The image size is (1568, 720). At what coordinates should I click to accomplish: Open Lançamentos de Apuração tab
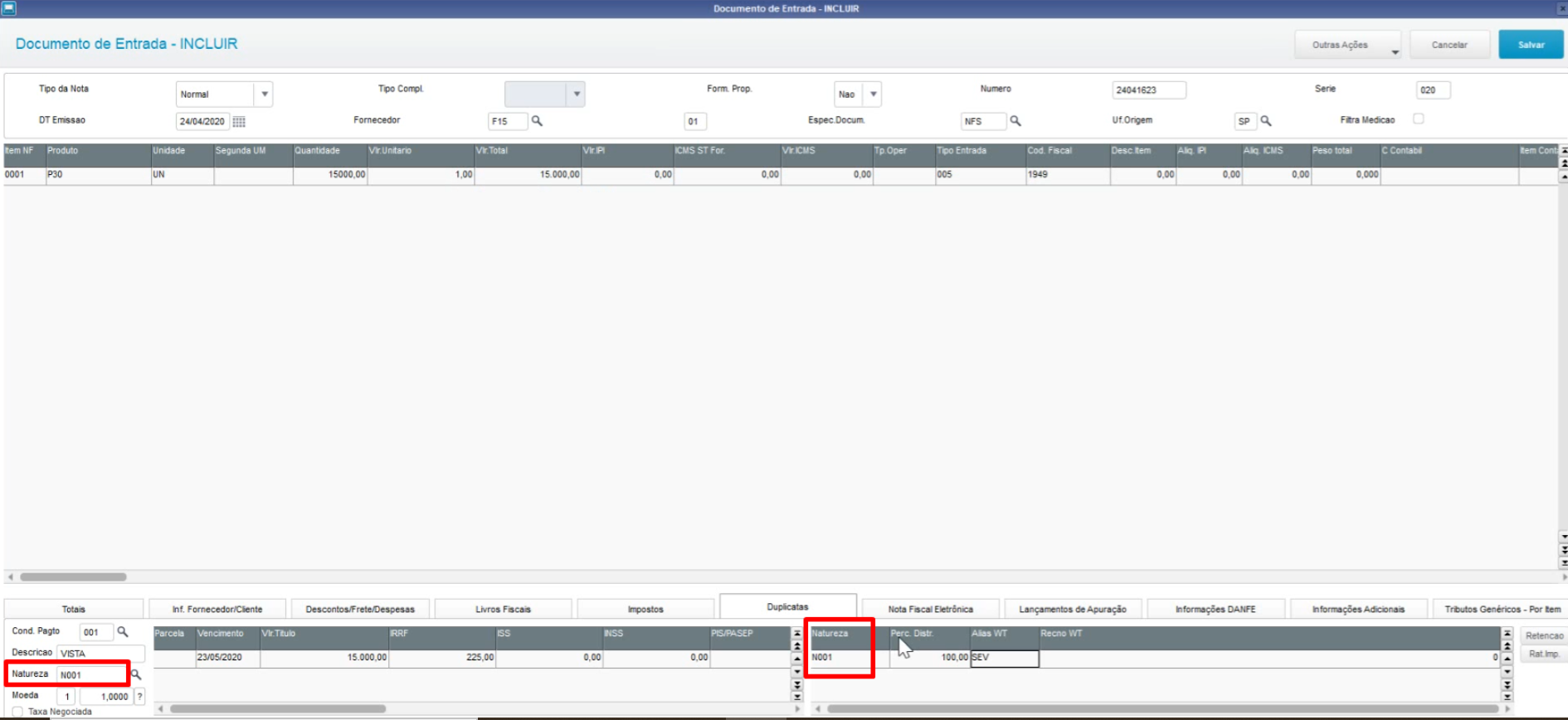click(x=1073, y=609)
